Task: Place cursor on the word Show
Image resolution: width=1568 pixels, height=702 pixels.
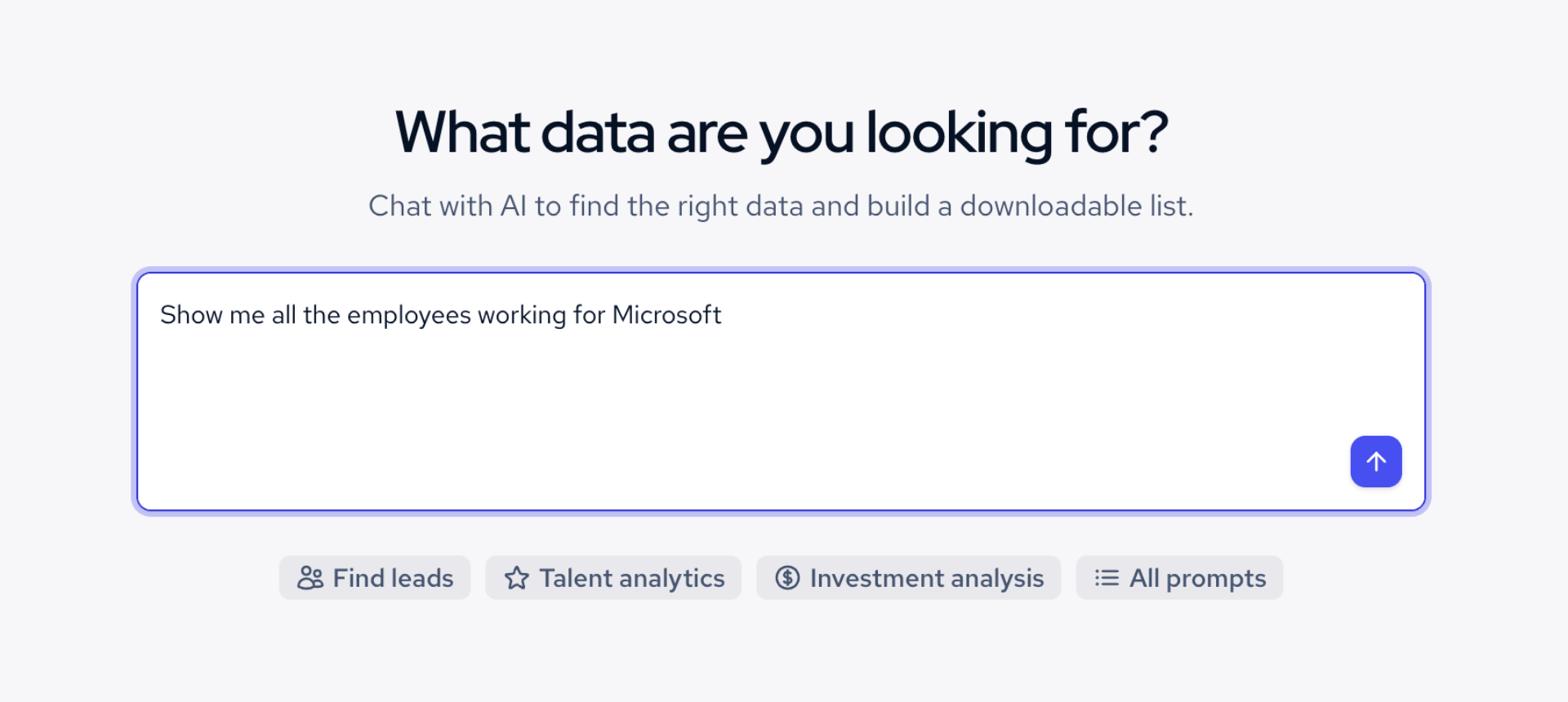Action: pos(191,314)
